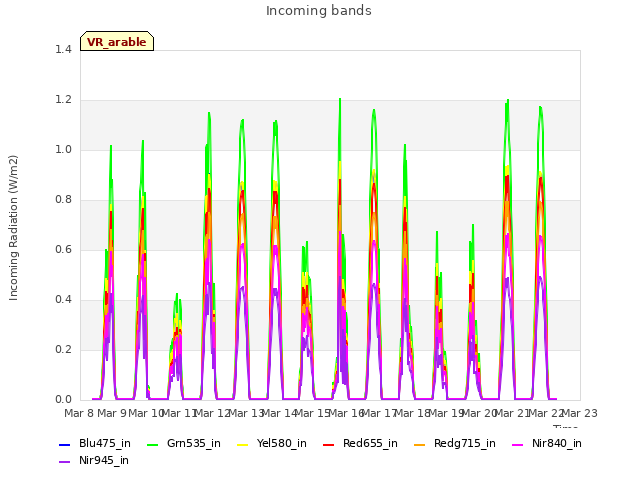This screenshot has height=480, width=640.
Task: Click the Yel580_in yellow legend swatch
Action: pos(242,444)
